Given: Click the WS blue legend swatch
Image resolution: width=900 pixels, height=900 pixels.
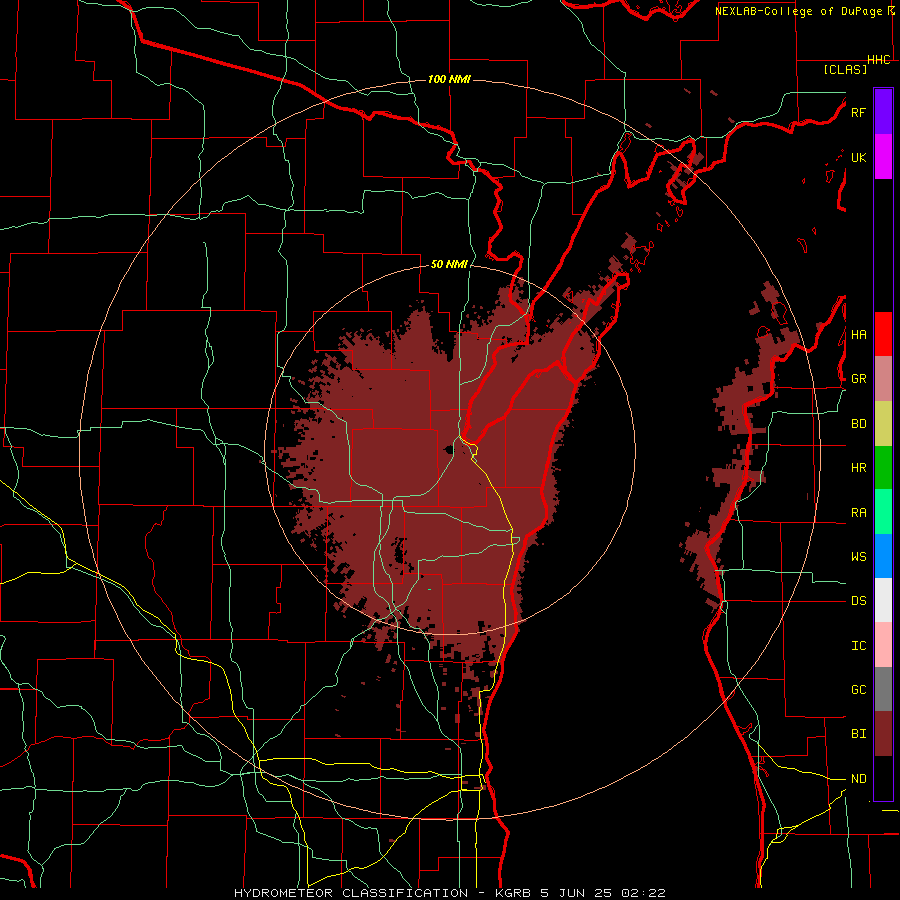Looking at the screenshot, I should click(x=883, y=556).
